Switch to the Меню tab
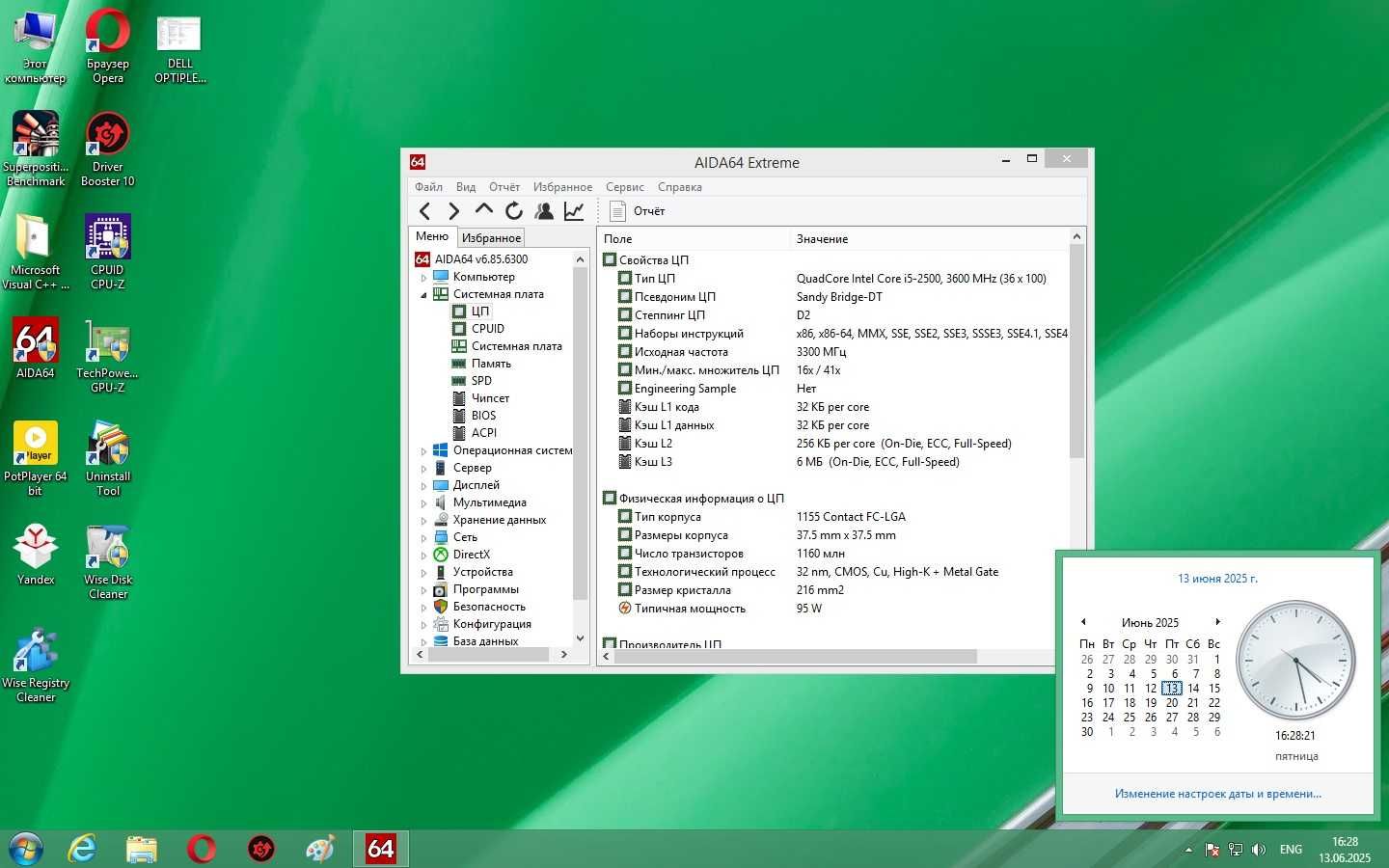The width and height of the screenshot is (1389, 868). [432, 236]
